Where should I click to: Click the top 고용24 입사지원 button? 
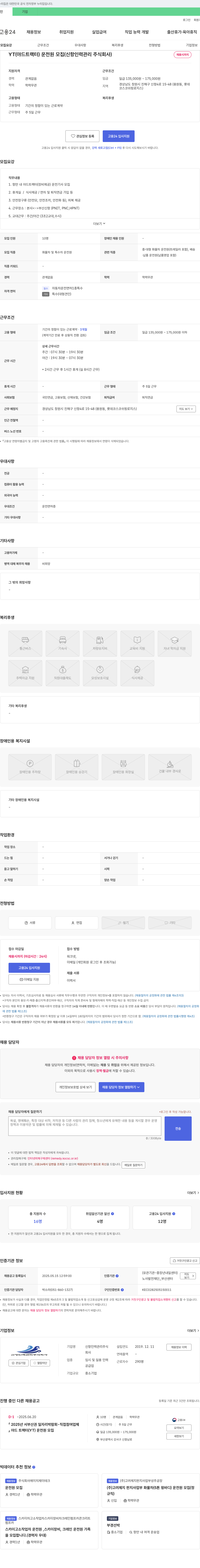click(x=118, y=136)
